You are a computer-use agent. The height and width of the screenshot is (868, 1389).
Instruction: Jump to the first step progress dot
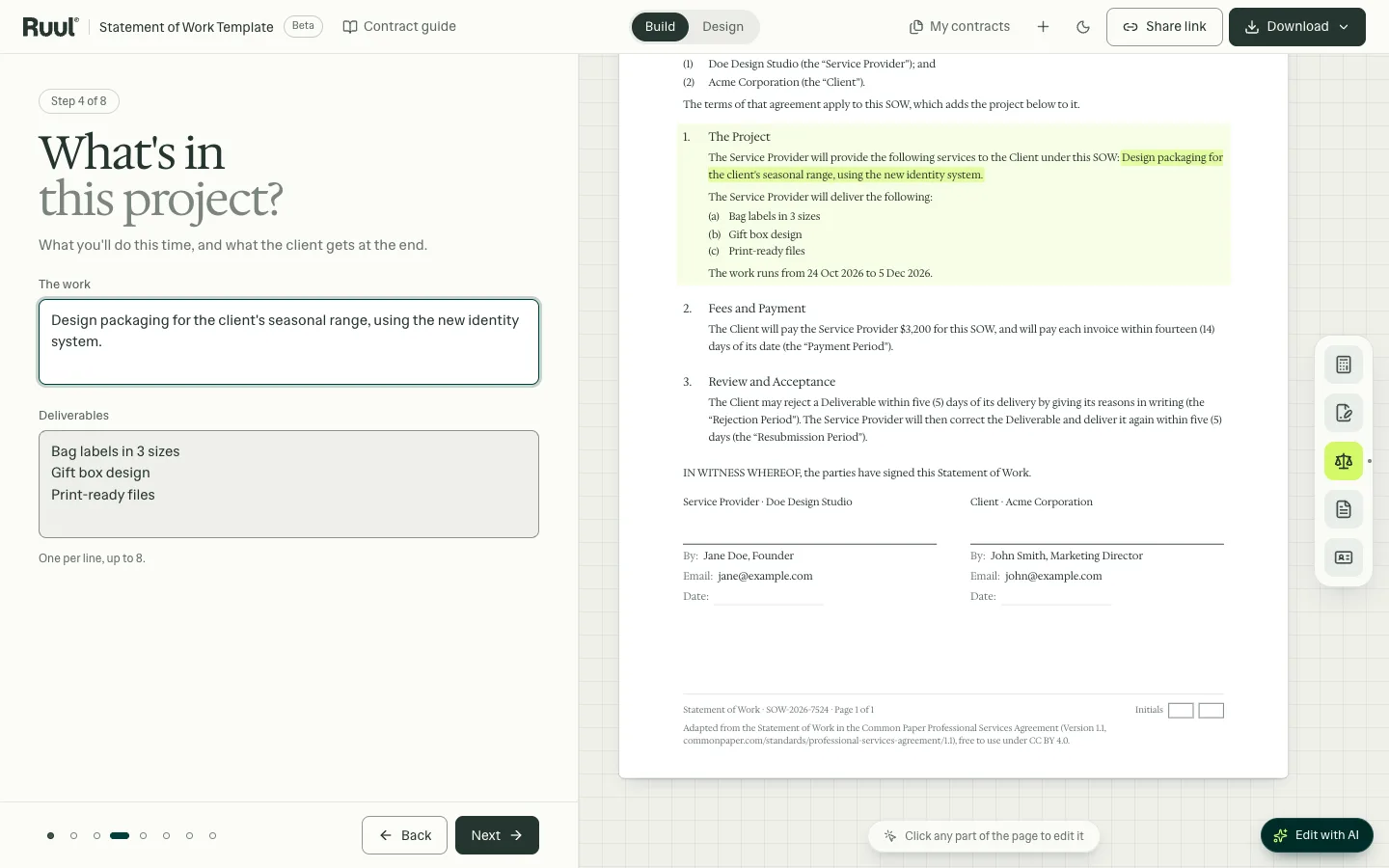click(x=50, y=836)
